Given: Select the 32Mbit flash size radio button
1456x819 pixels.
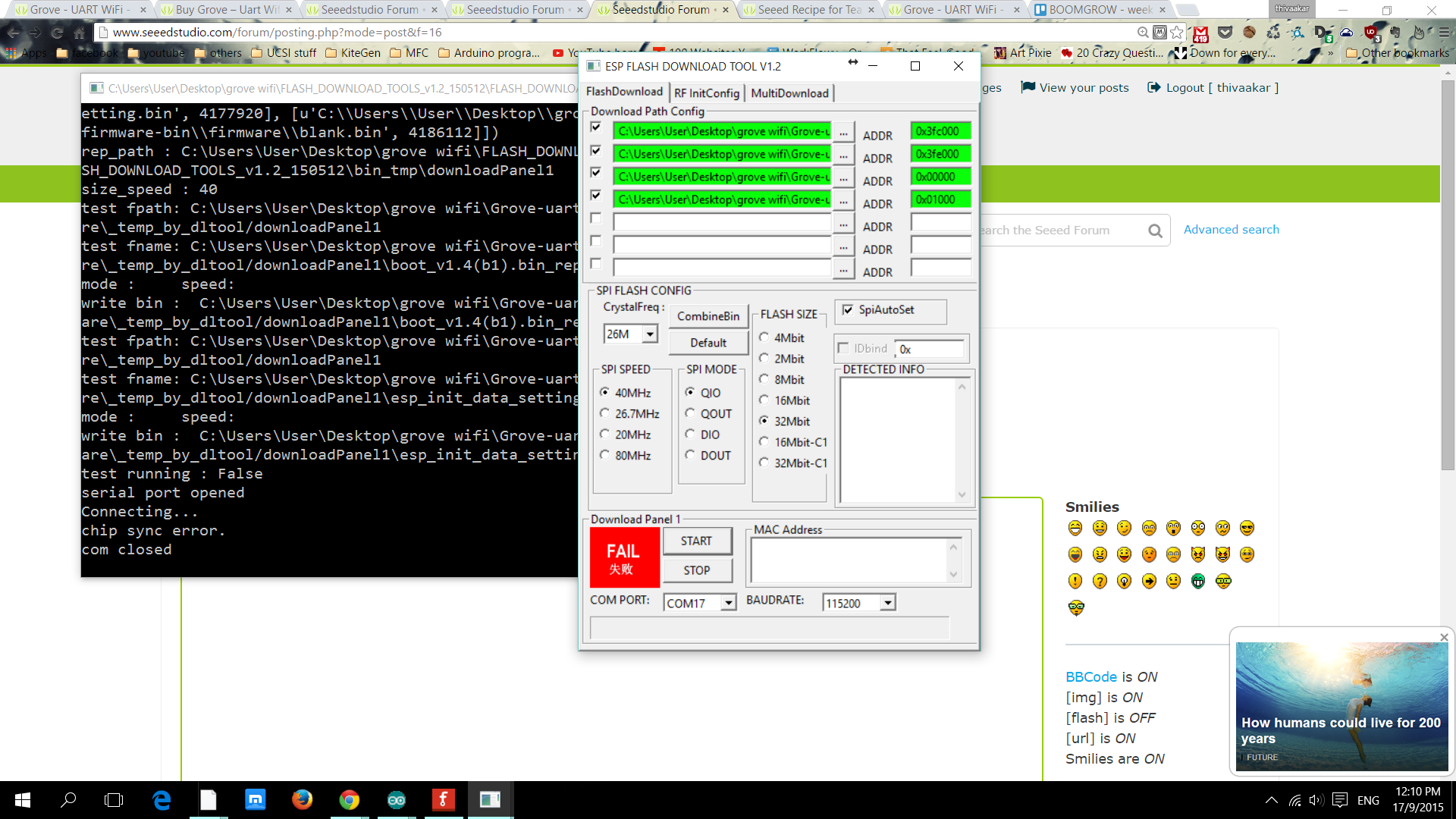Looking at the screenshot, I should 764,420.
